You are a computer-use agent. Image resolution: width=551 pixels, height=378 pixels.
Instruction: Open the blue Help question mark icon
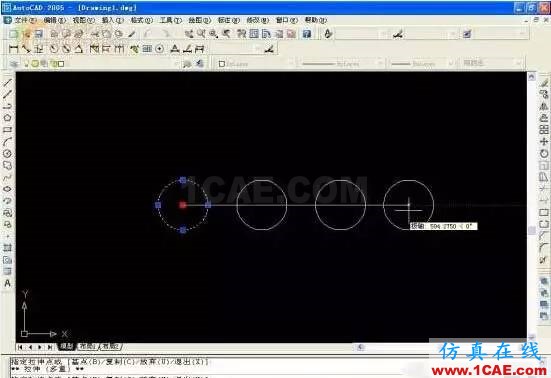click(307, 34)
